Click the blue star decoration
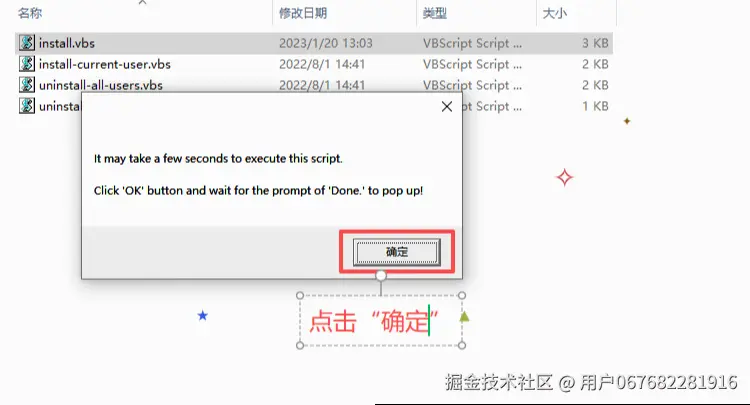Viewport: 750px width, 405px height. [x=203, y=316]
